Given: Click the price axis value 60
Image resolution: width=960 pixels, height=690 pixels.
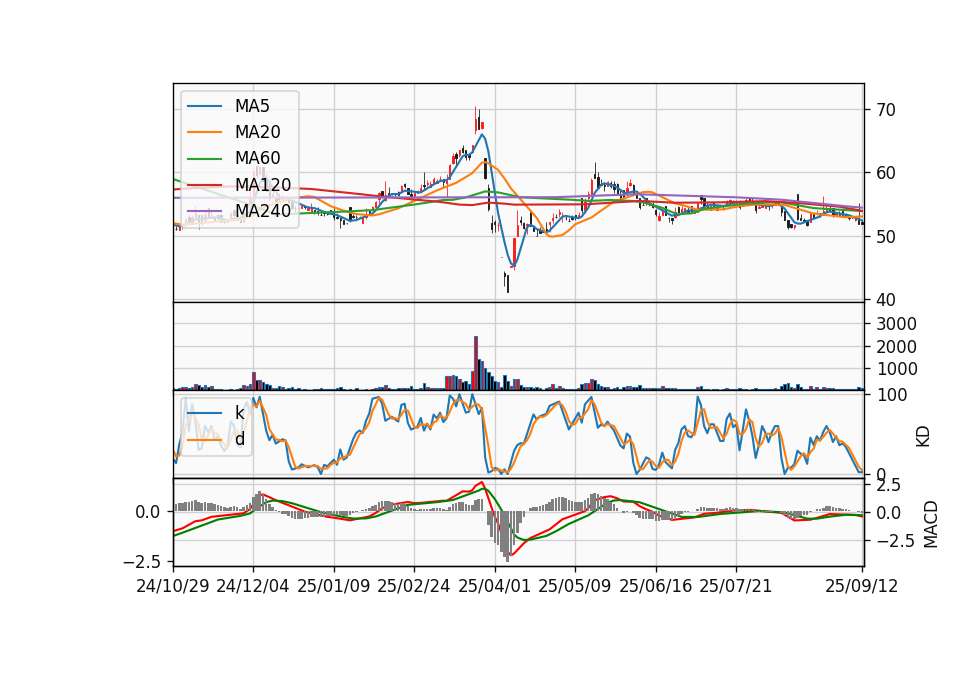Looking at the screenshot, I should (885, 173).
